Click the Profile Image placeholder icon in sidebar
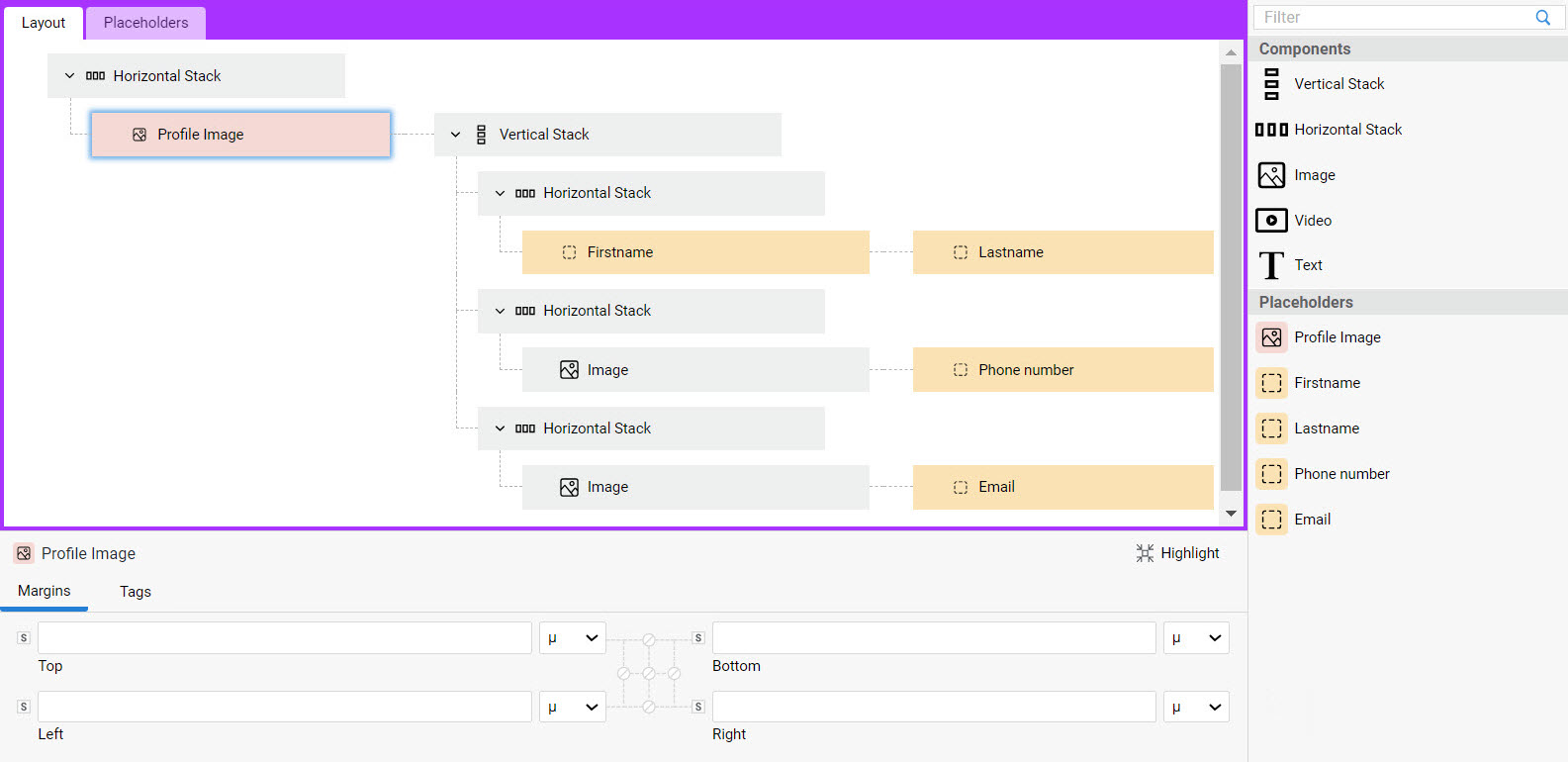The image size is (1568, 762). (1272, 337)
